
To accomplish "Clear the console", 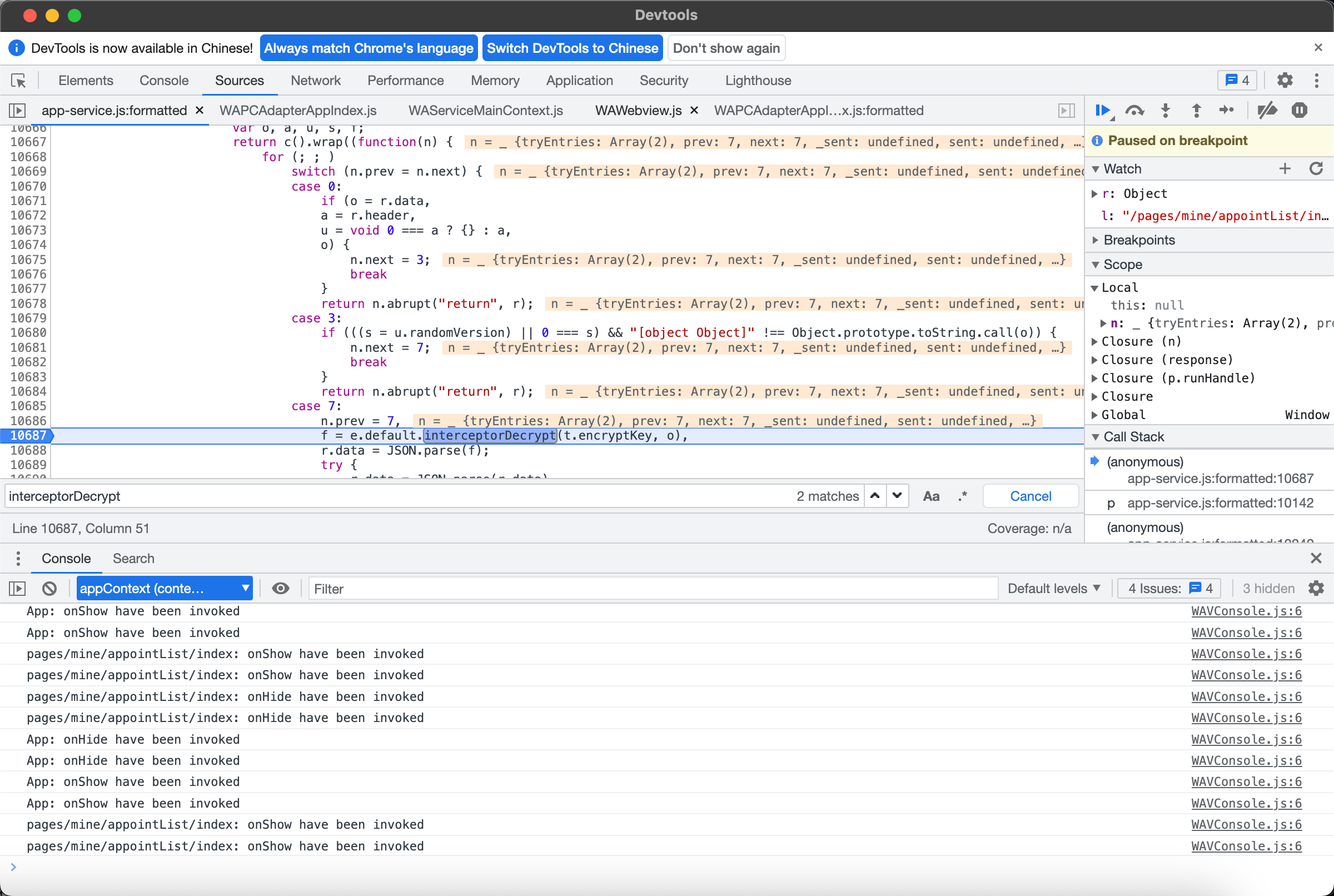I will (x=49, y=588).
